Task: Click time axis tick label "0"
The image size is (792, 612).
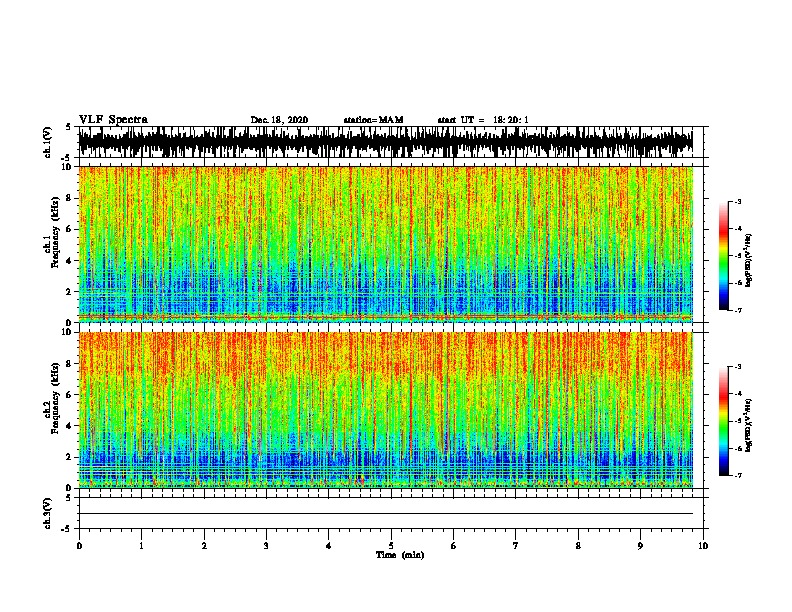Action: (79, 546)
